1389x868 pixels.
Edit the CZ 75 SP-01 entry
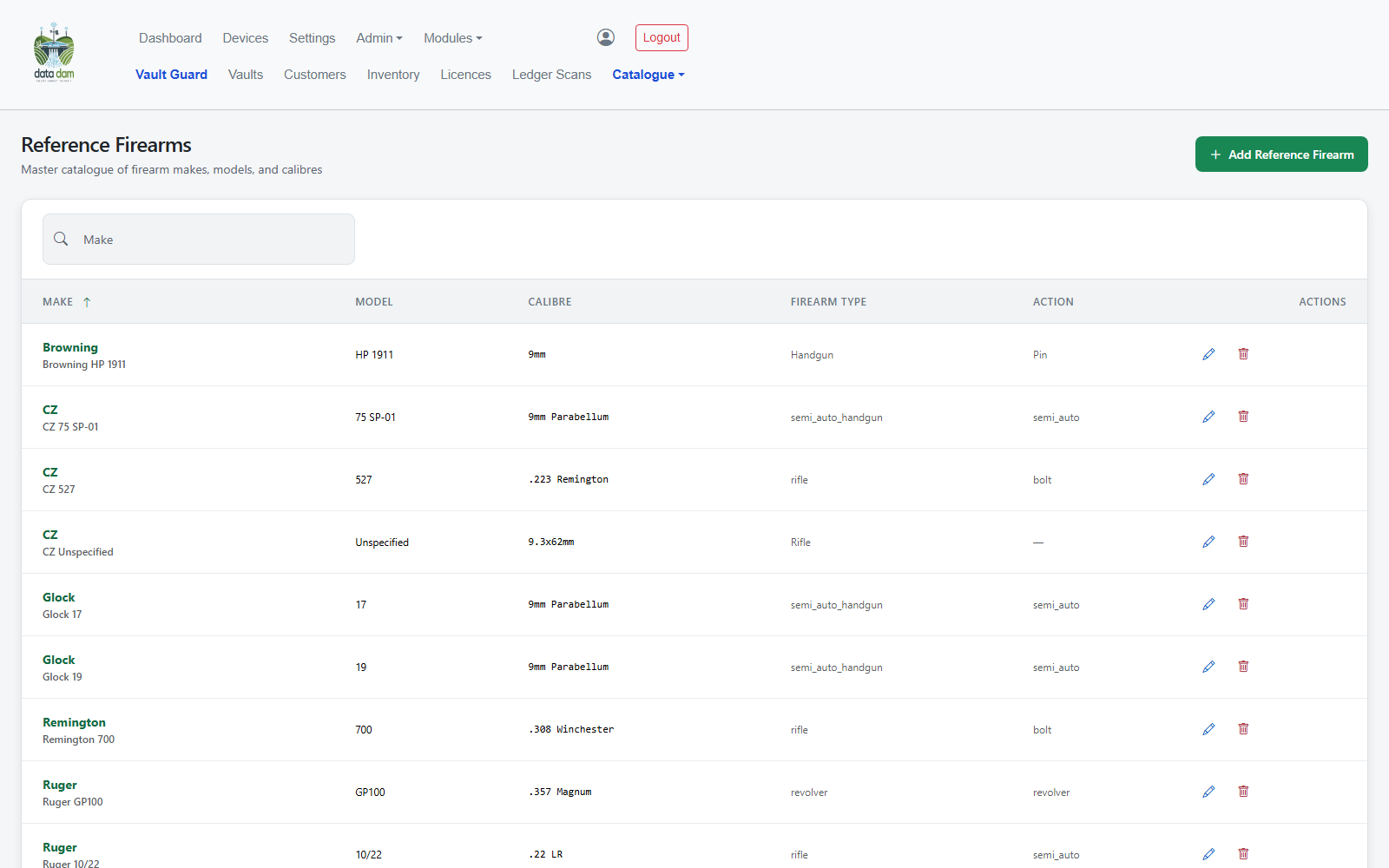click(x=1208, y=417)
